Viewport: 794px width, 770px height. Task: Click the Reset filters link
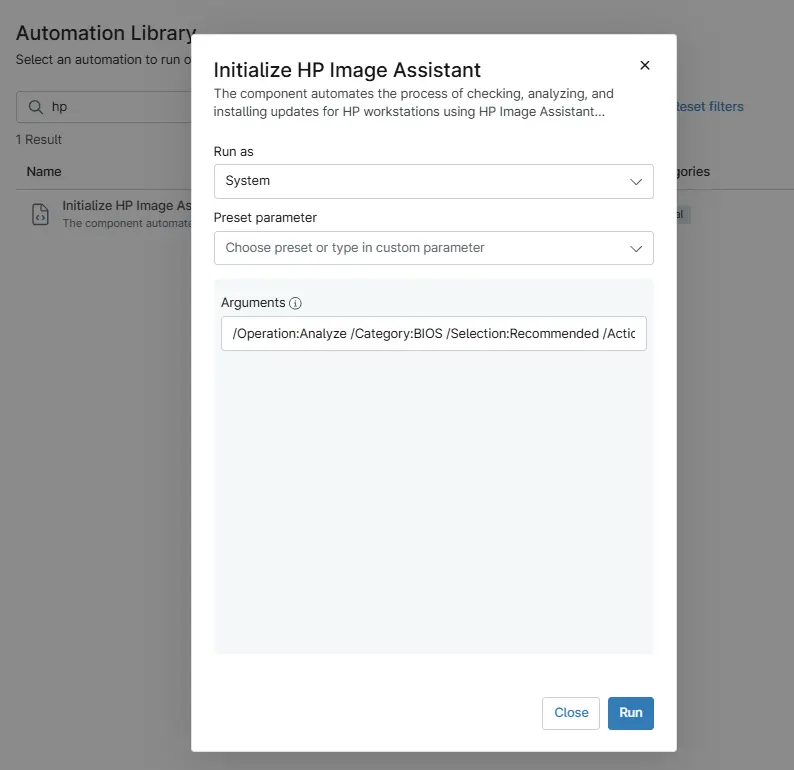pos(710,107)
